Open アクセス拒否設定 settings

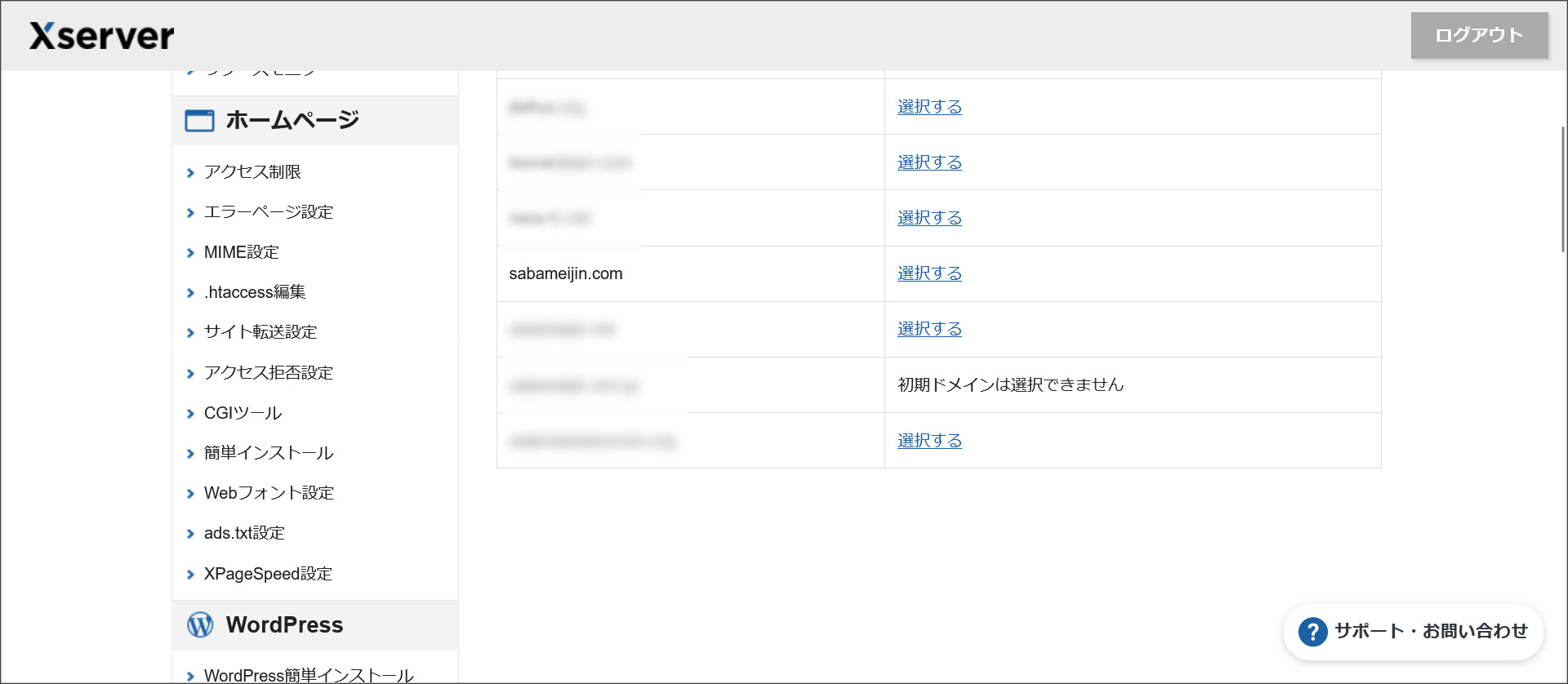tap(268, 373)
